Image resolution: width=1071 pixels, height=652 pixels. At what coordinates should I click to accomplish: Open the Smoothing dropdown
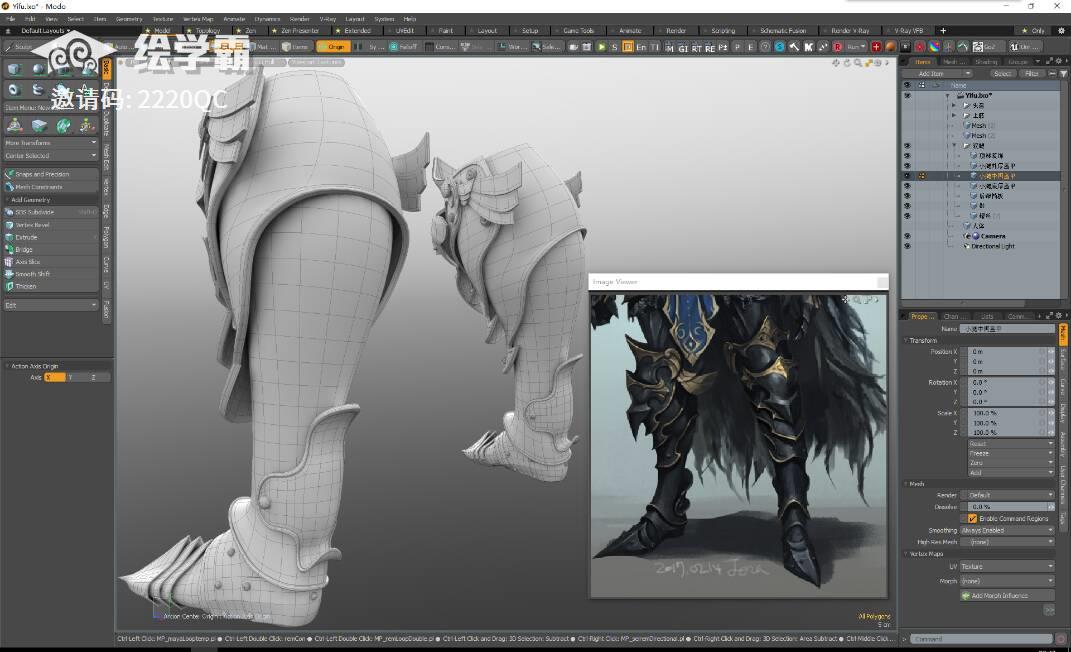1006,530
